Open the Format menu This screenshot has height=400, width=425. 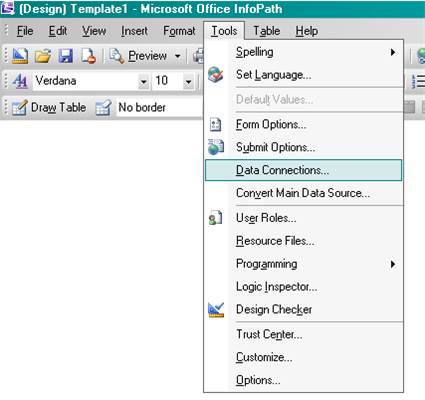pyautogui.click(x=179, y=31)
